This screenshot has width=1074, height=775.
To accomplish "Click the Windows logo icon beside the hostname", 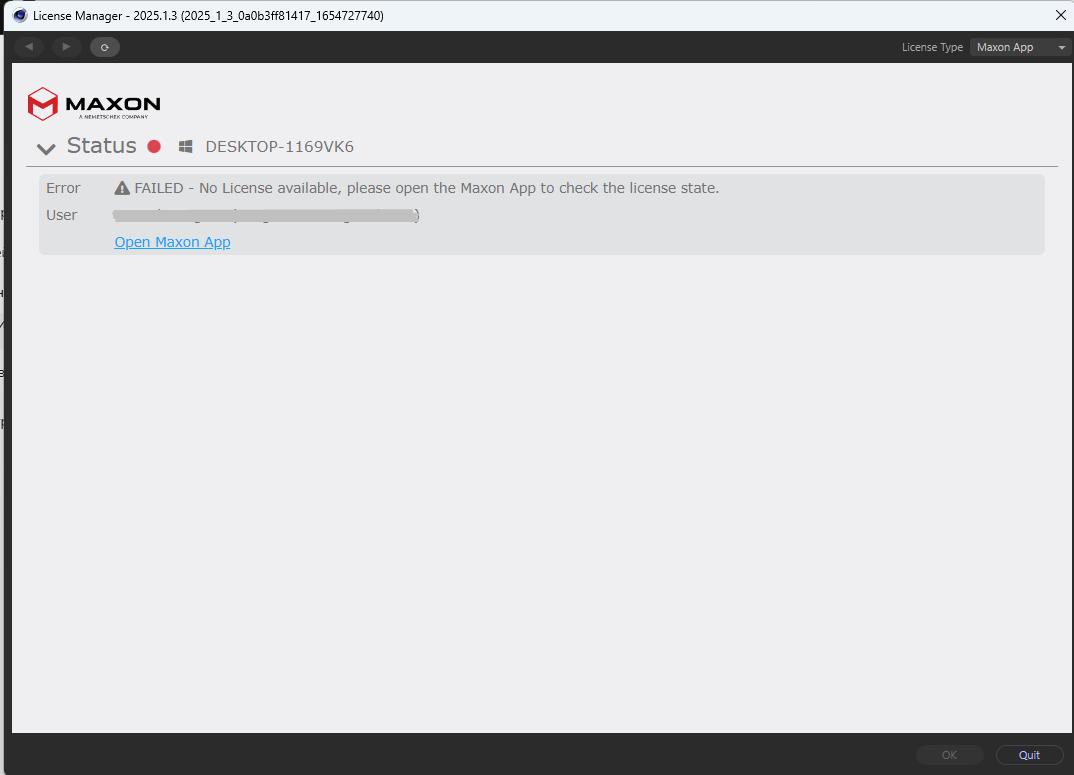I will (186, 147).
